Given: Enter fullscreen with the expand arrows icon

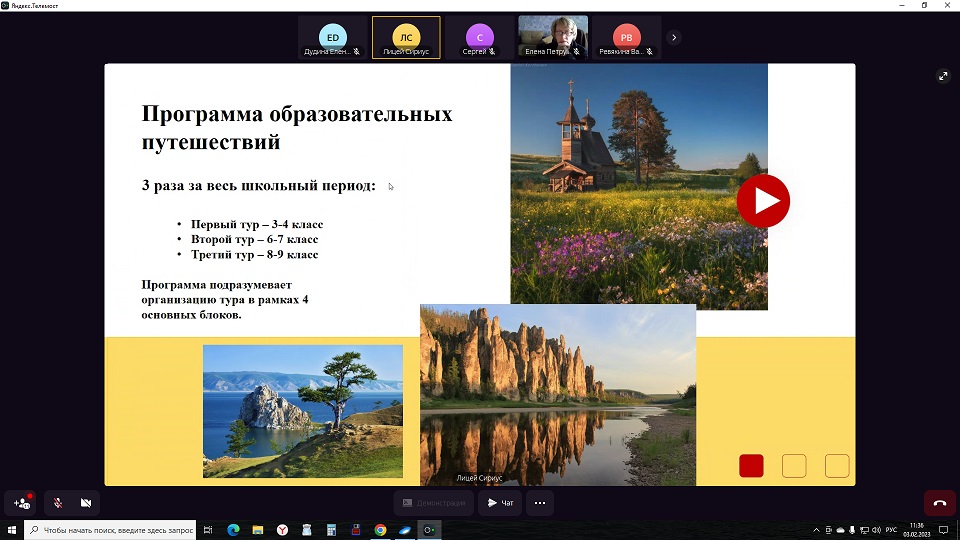Looking at the screenshot, I should 942,76.
